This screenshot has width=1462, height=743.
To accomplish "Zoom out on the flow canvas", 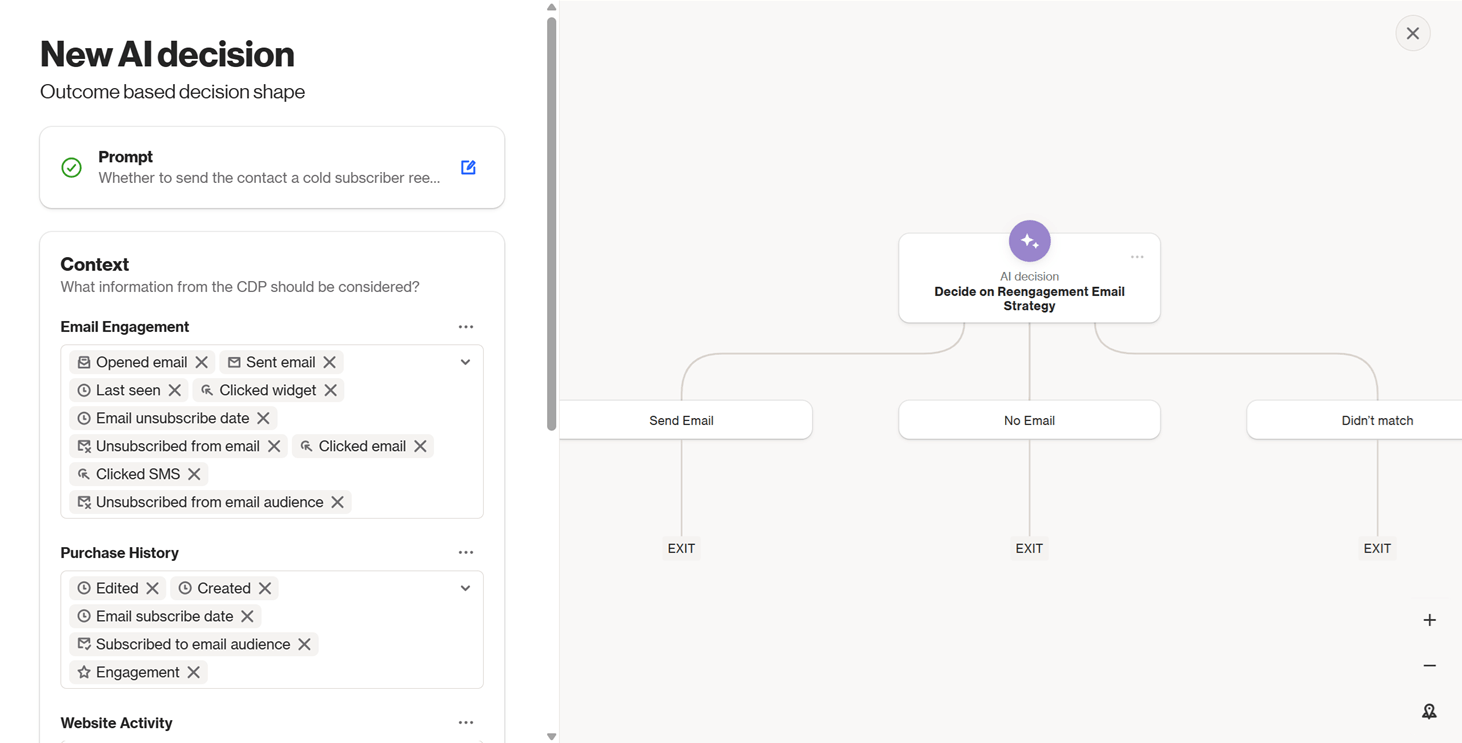I will [x=1430, y=666].
